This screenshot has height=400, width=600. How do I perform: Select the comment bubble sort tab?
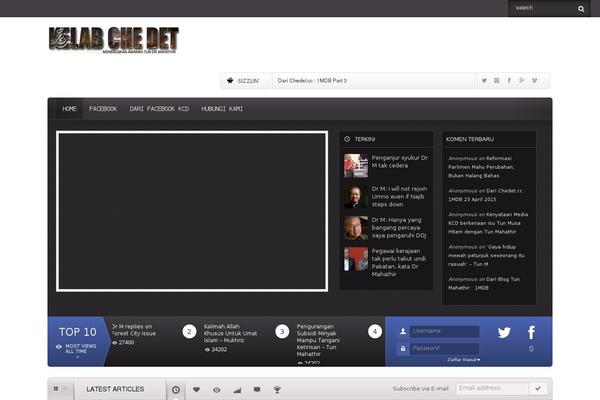257,390
